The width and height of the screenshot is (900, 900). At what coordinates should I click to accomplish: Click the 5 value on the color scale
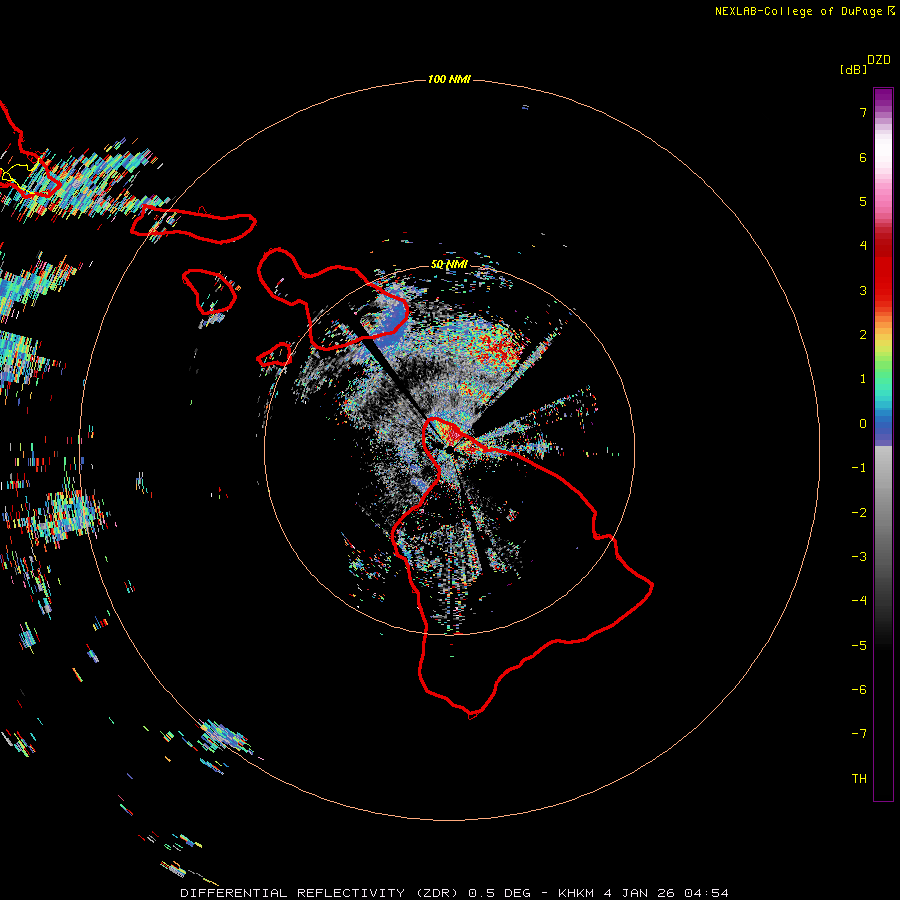pos(863,201)
